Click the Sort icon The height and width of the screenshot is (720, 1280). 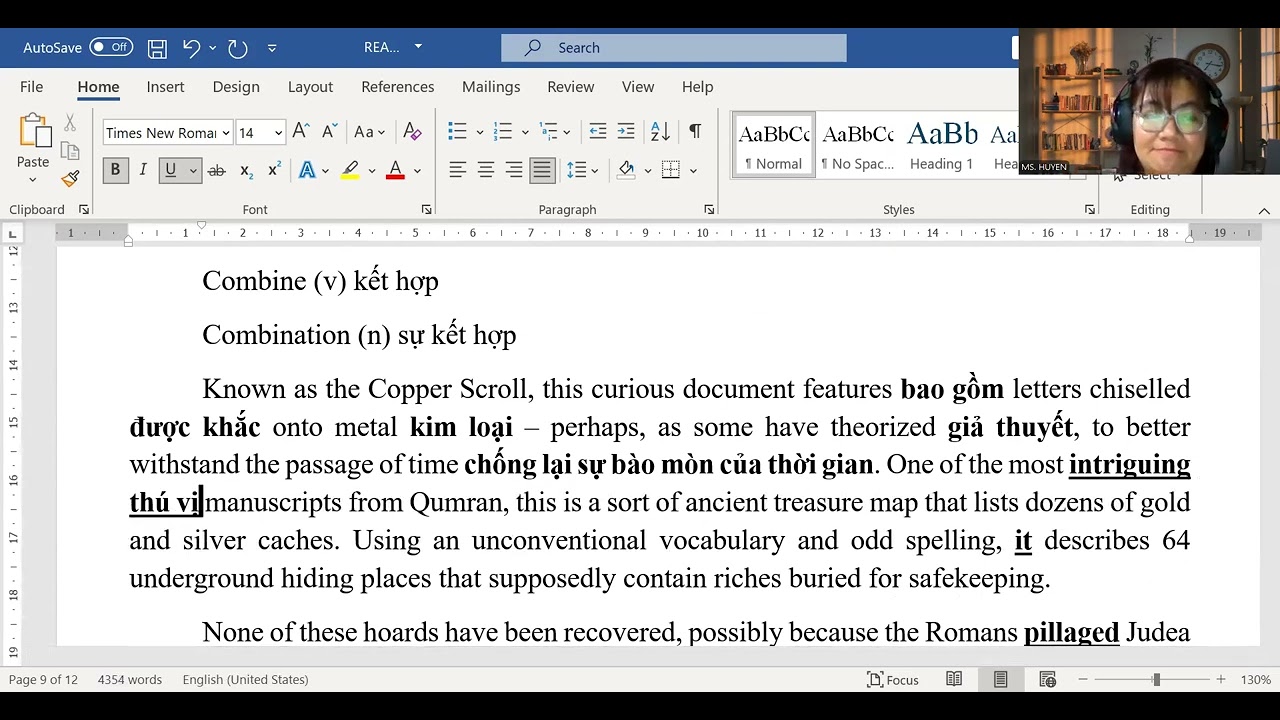[660, 132]
